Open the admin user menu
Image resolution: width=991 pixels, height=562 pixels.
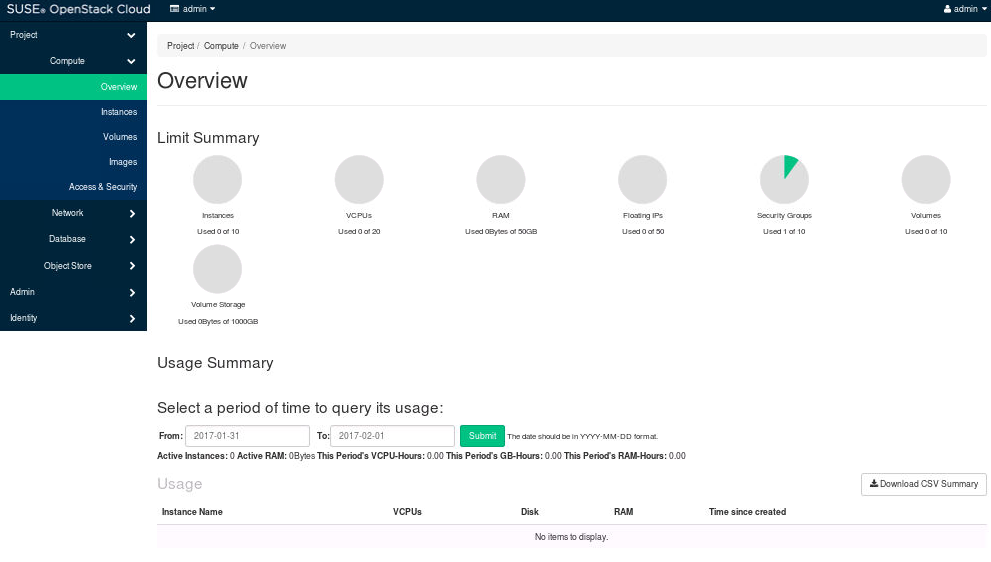click(x=964, y=9)
